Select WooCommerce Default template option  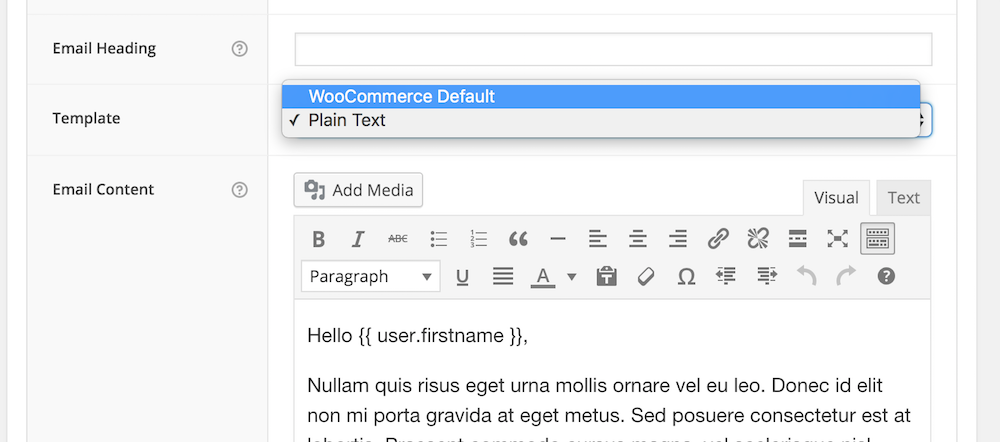[601, 96]
